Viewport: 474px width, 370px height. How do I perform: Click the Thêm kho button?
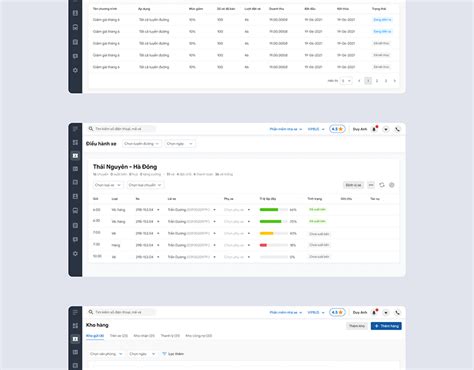357,326
